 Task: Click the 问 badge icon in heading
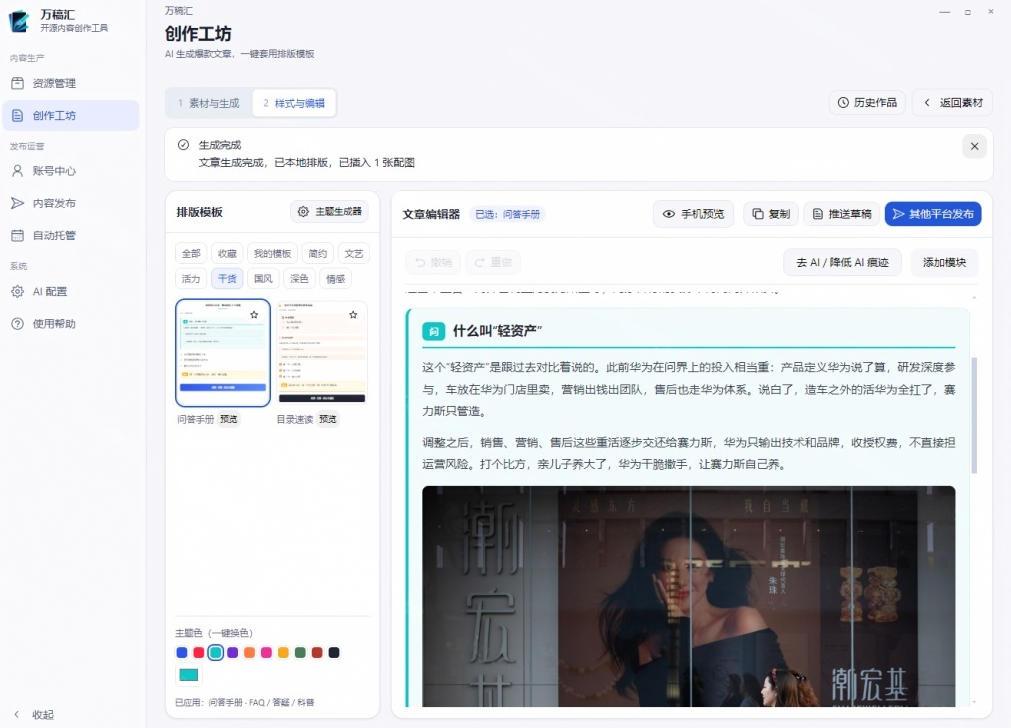pos(433,331)
